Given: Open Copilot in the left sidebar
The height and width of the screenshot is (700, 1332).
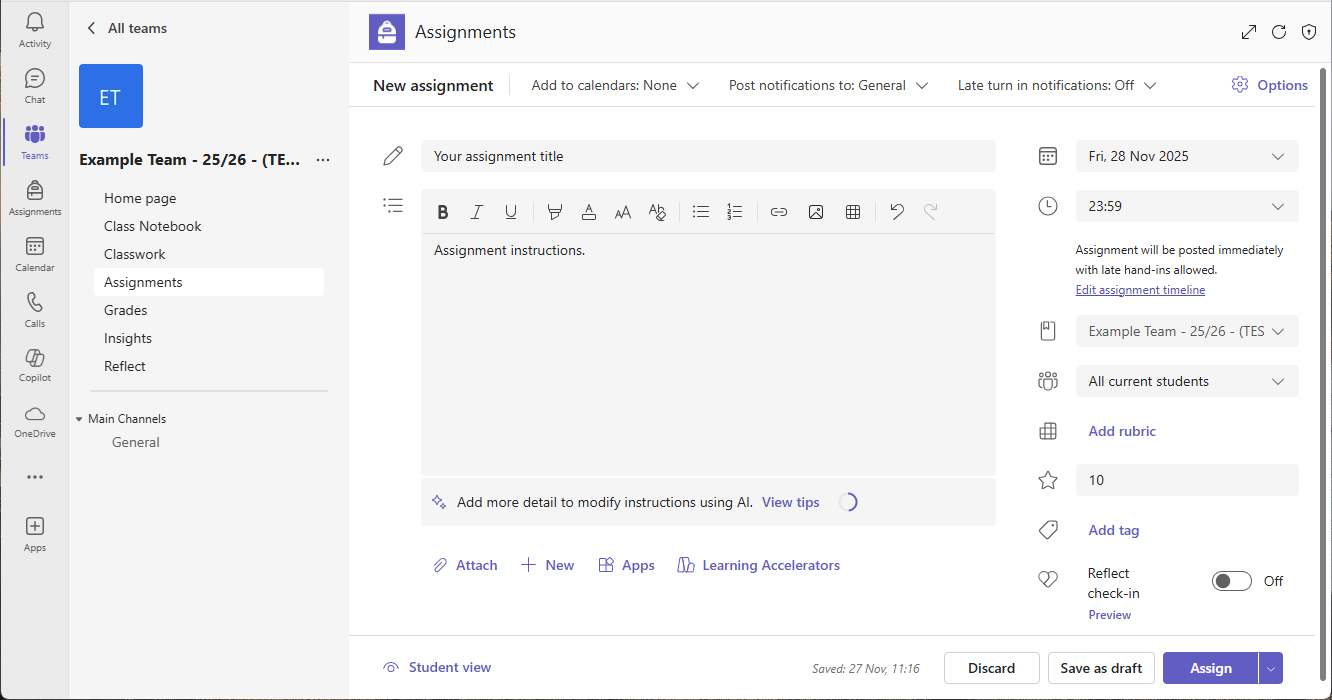Looking at the screenshot, I should click(35, 365).
